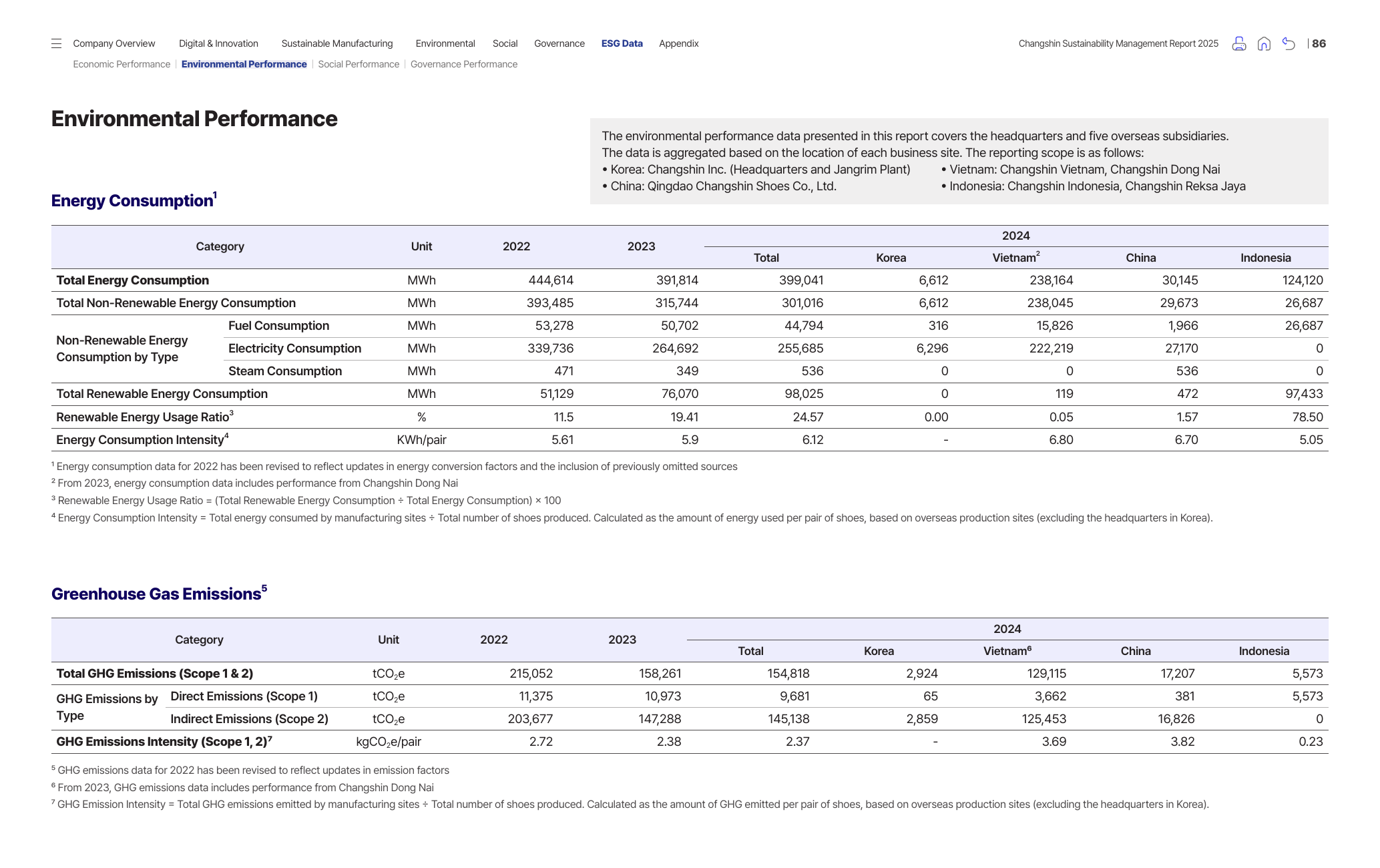The height and width of the screenshot is (868, 1380).
Task: Click the Environmental Performance page title
Action: (194, 119)
